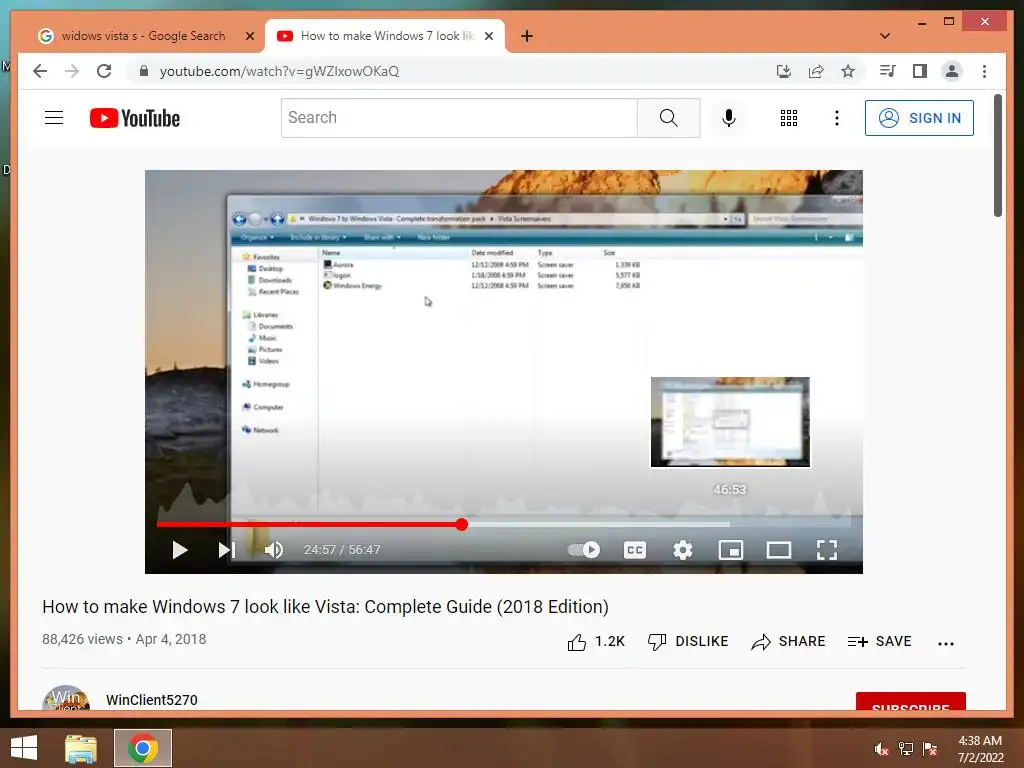Submit search with magnifier button

point(669,118)
